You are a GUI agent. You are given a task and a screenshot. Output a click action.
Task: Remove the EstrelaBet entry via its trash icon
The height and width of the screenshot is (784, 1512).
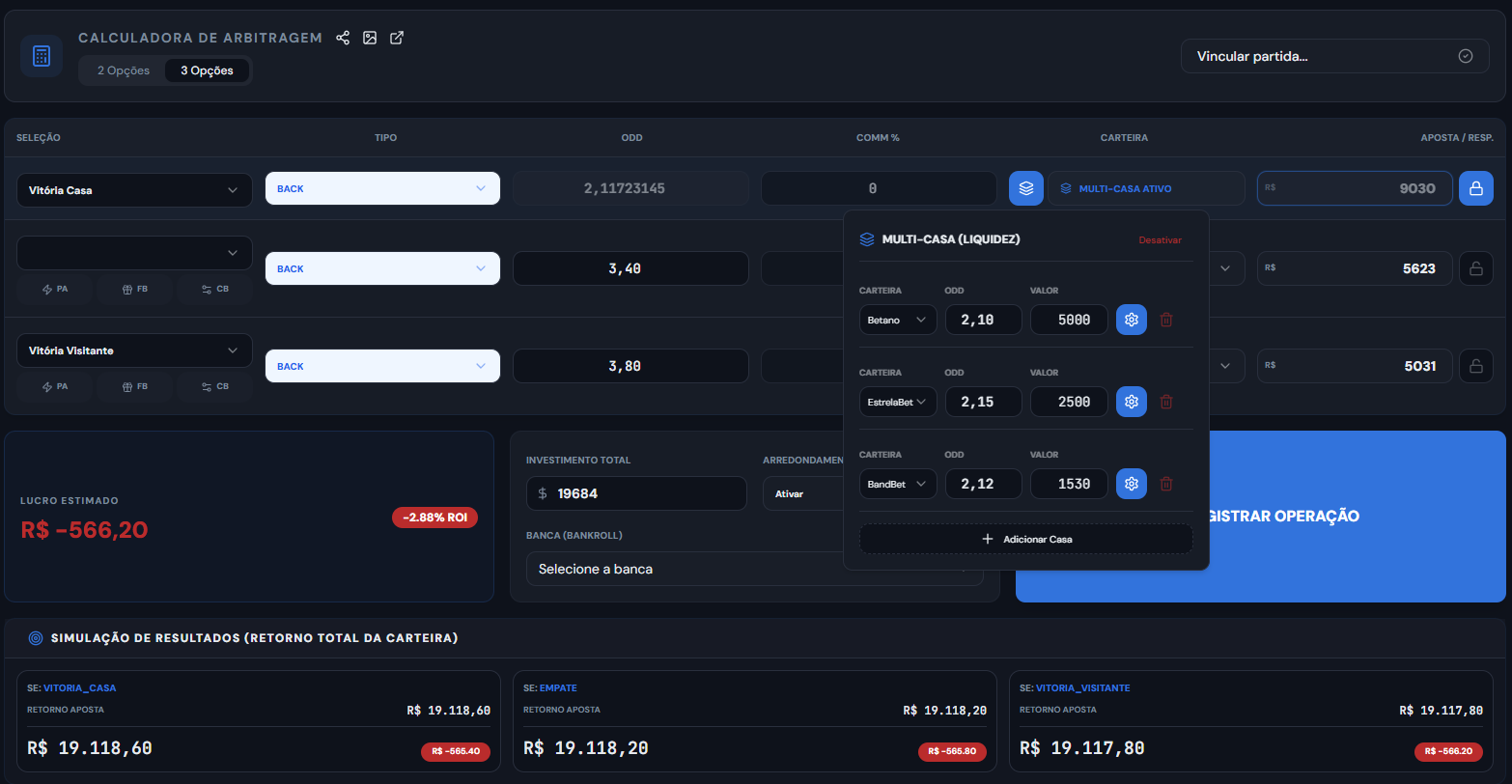(x=1166, y=402)
